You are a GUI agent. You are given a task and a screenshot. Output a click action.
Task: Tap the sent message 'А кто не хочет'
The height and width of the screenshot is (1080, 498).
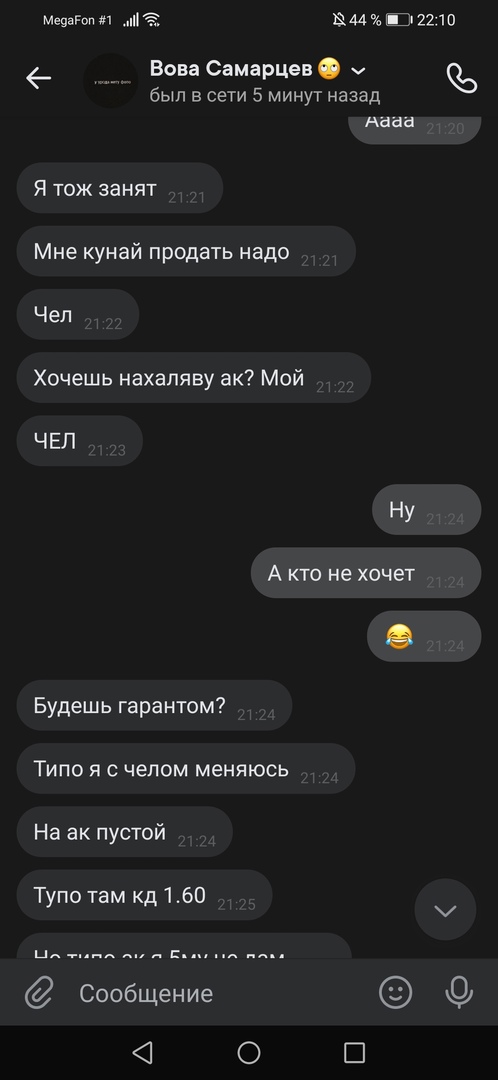click(x=366, y=573)
